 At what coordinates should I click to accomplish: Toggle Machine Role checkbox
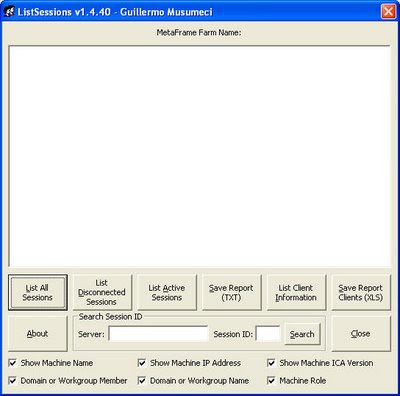pos(271,380)
